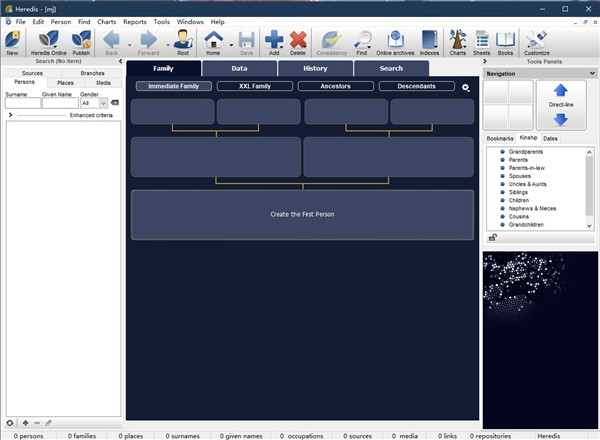Select the Media tab
Image resolution: width=600 pixels, height=440 pixels.
coord(103,83)
